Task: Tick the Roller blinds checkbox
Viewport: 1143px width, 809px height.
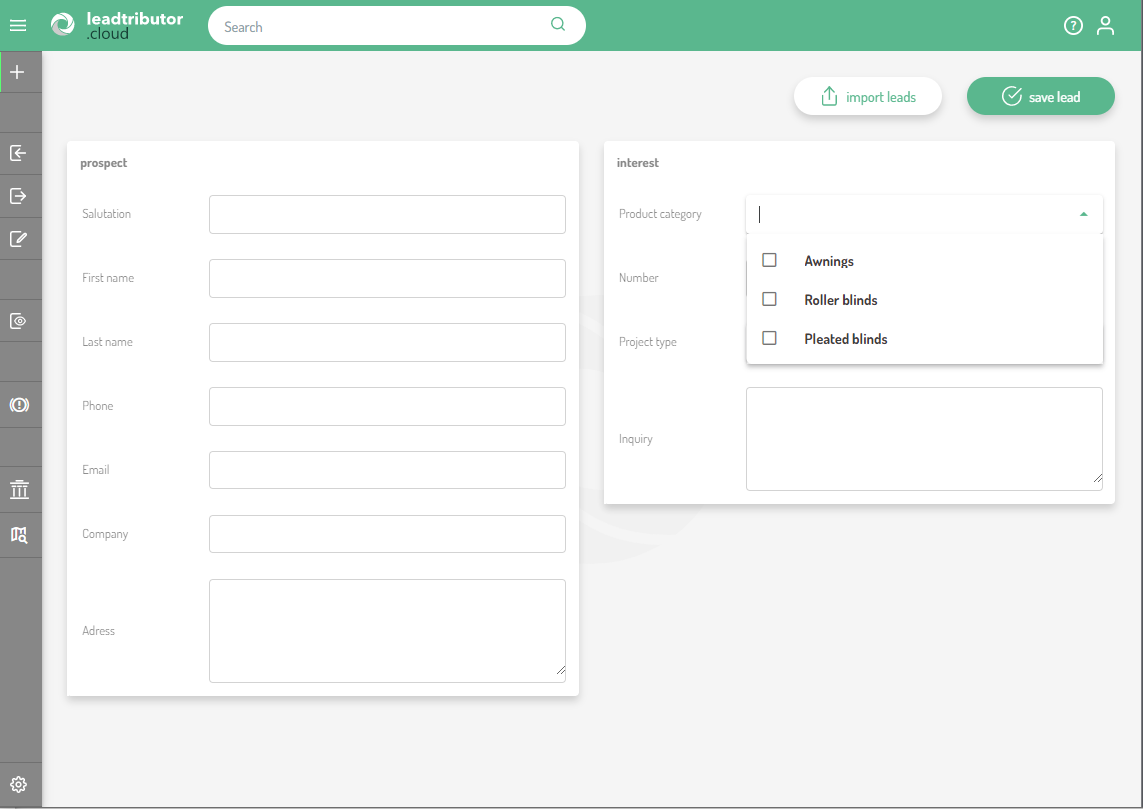Action: (x=769, y=299)
